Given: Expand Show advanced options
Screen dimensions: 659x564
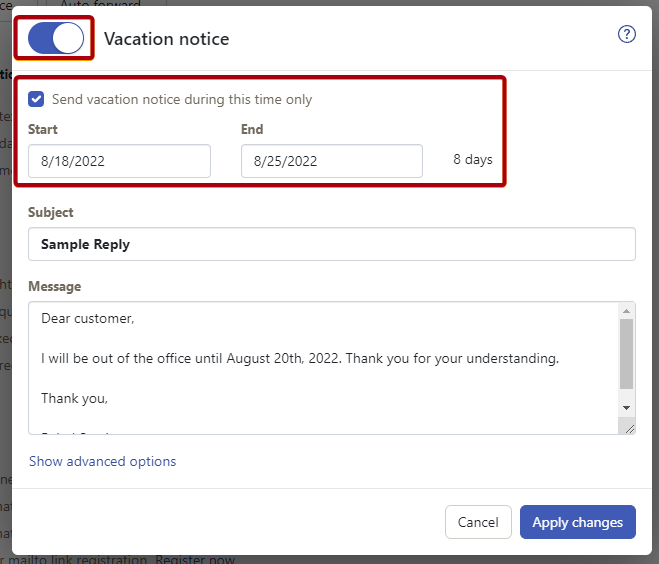Looking at the screenshot, I should click(x=103, y=461).
